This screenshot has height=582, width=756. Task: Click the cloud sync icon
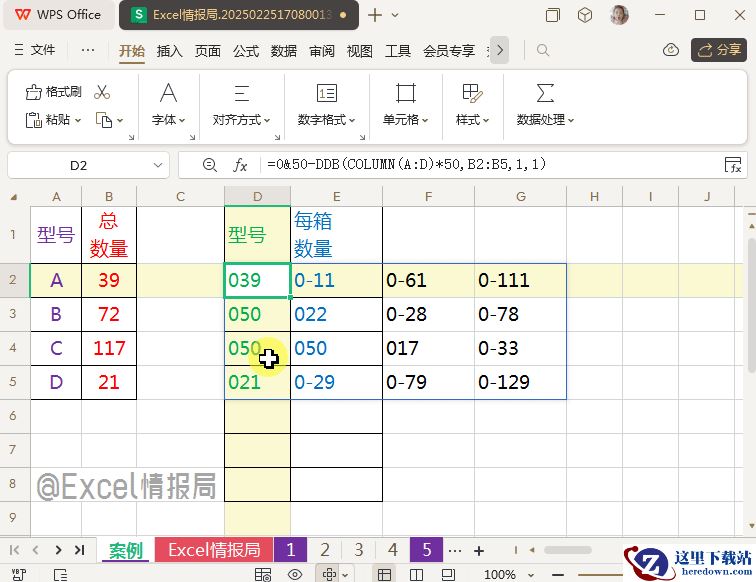[x=671, y=50]
